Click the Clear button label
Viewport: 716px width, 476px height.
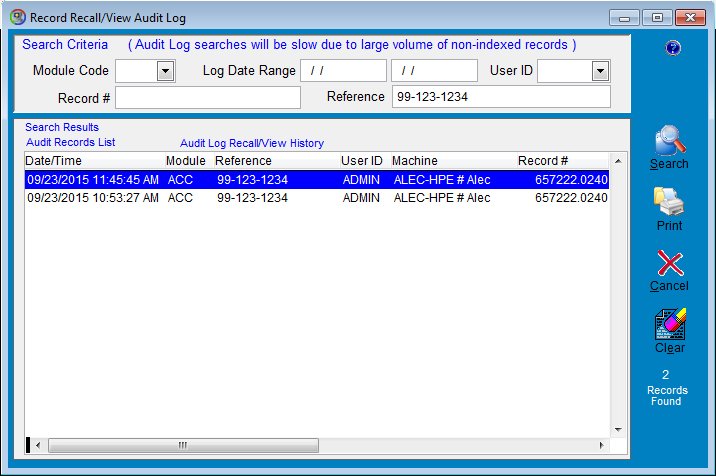point(670,348)
